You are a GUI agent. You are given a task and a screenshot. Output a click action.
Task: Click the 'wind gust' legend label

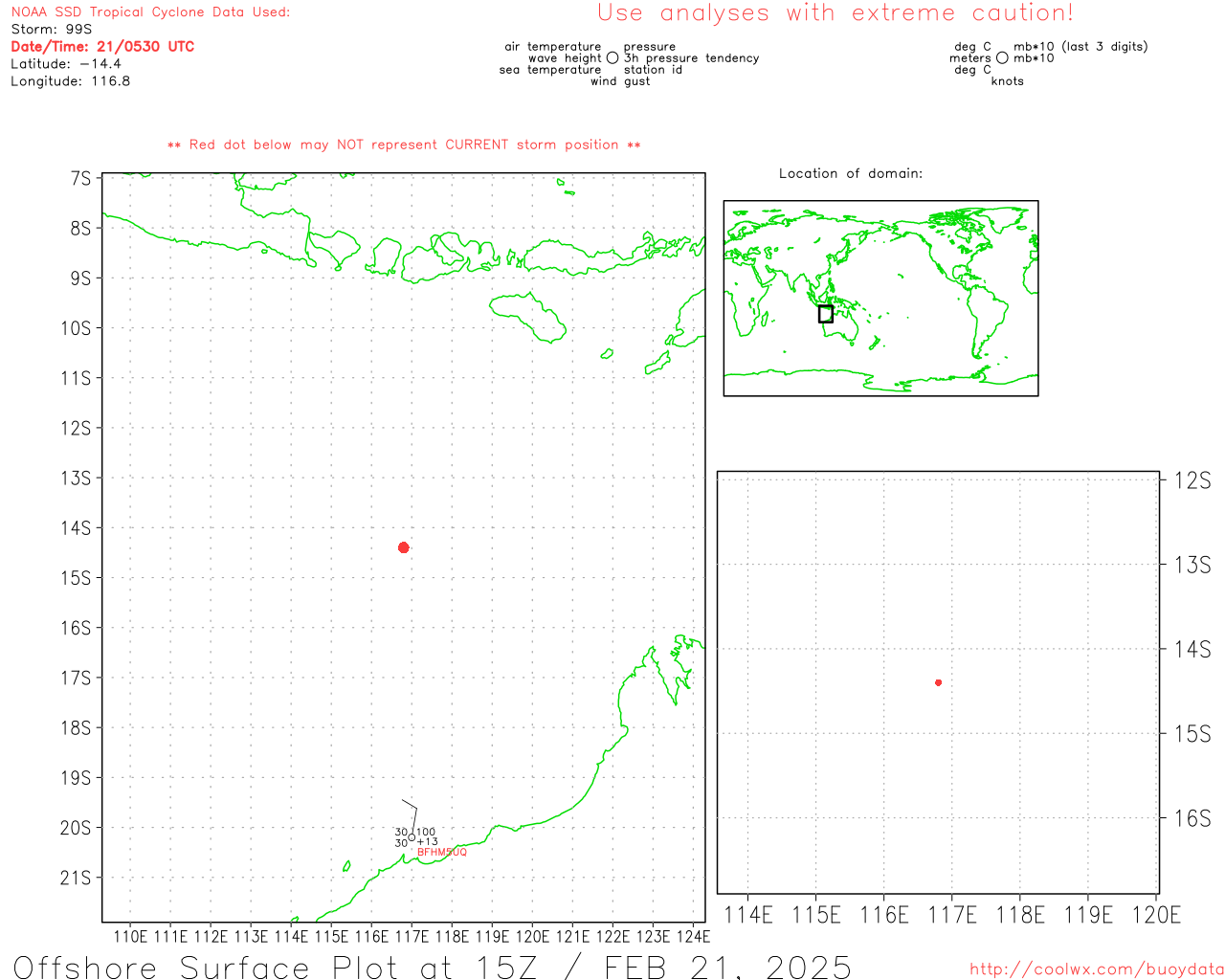620,81
